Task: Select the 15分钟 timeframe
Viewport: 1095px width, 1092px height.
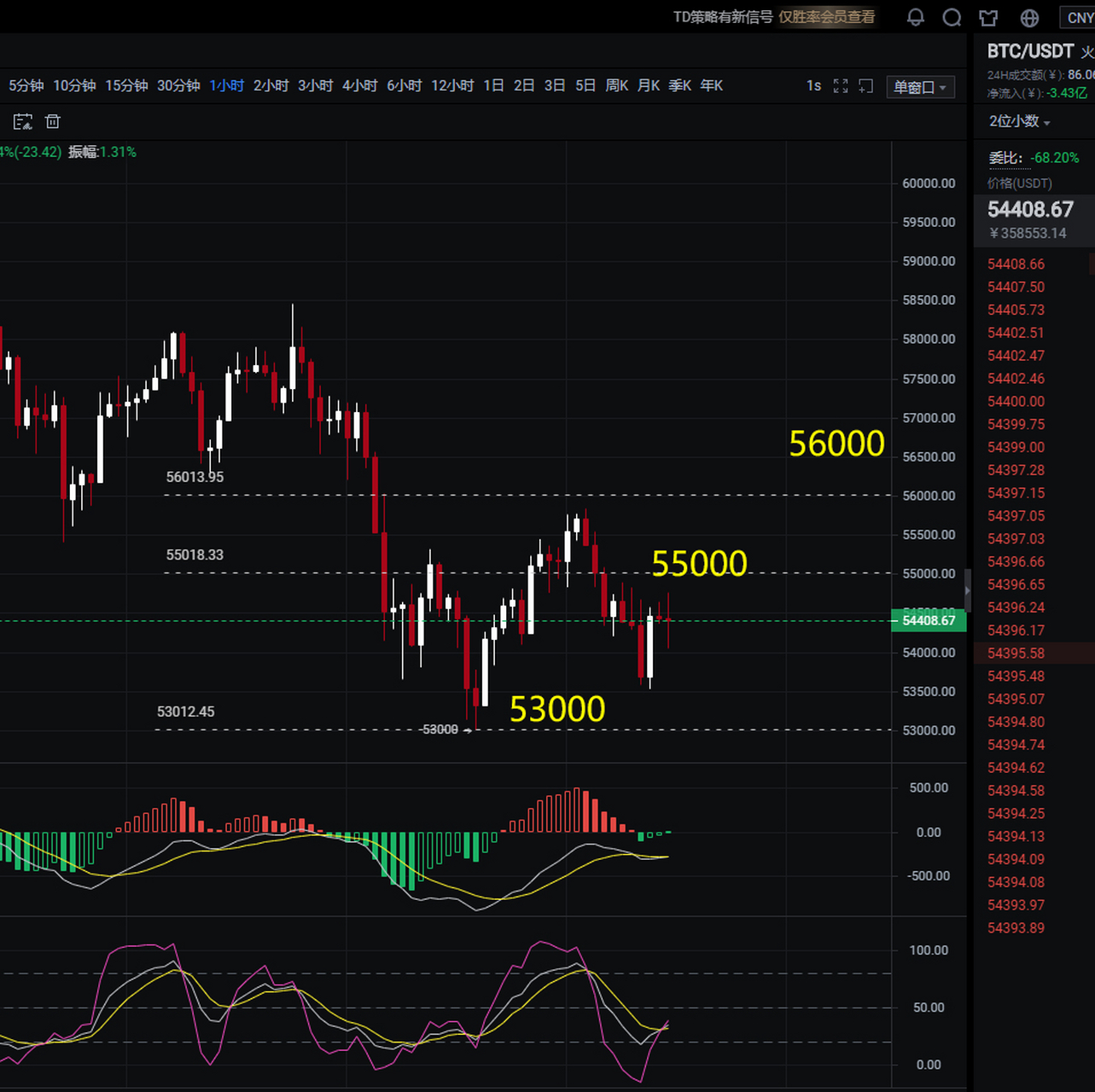Action: click(126, 85)
